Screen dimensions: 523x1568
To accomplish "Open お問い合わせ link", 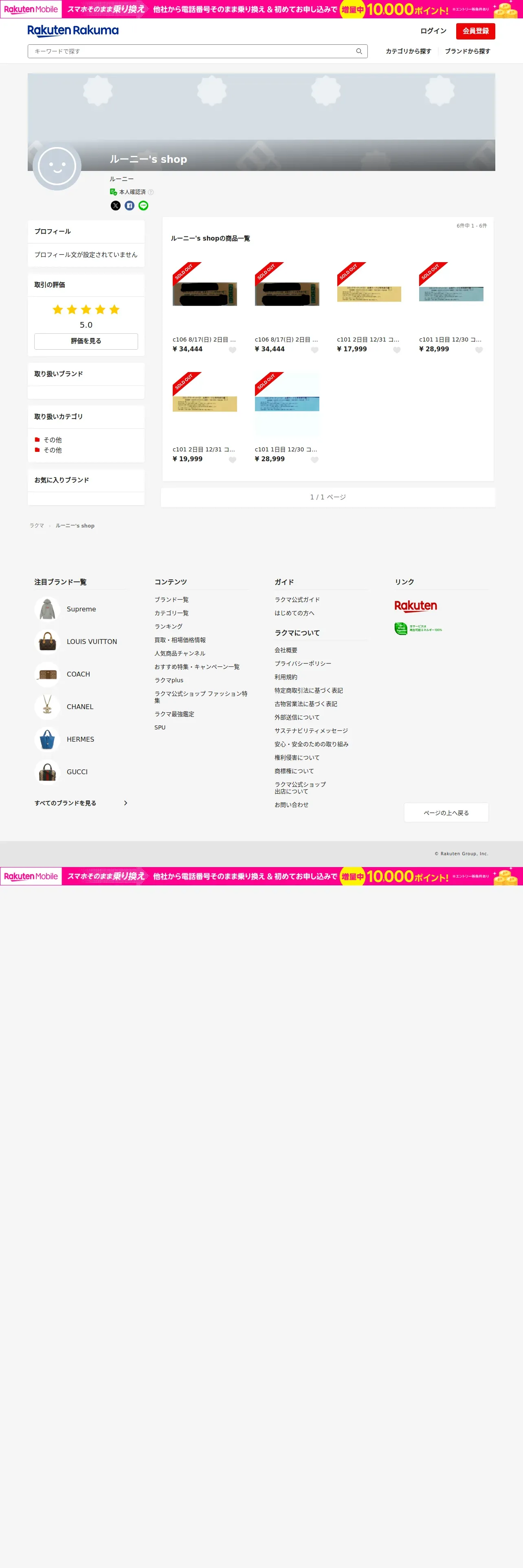I will 292,805.
